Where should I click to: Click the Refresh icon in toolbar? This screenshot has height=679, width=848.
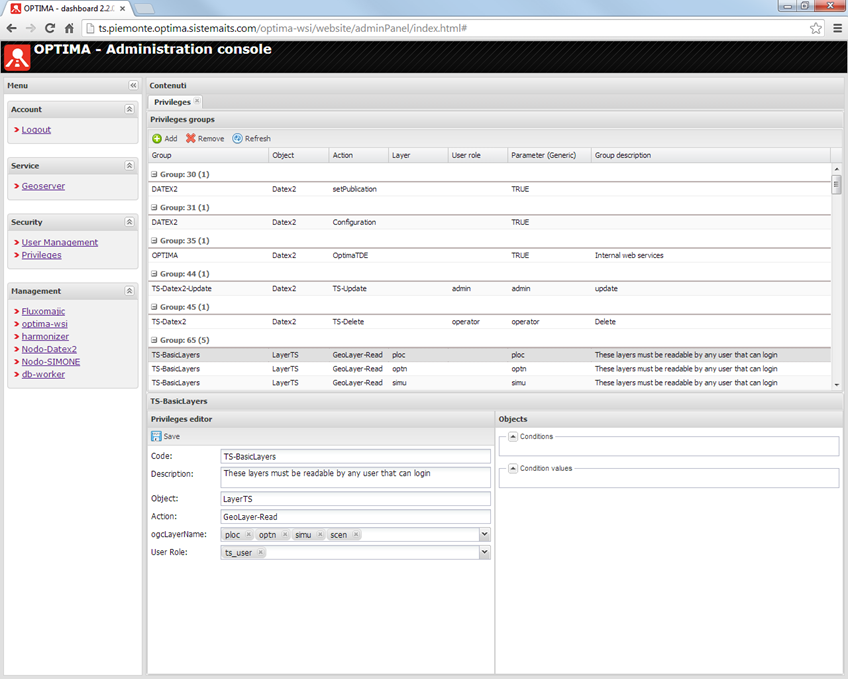pyautogui.click(x=238, y=139)
